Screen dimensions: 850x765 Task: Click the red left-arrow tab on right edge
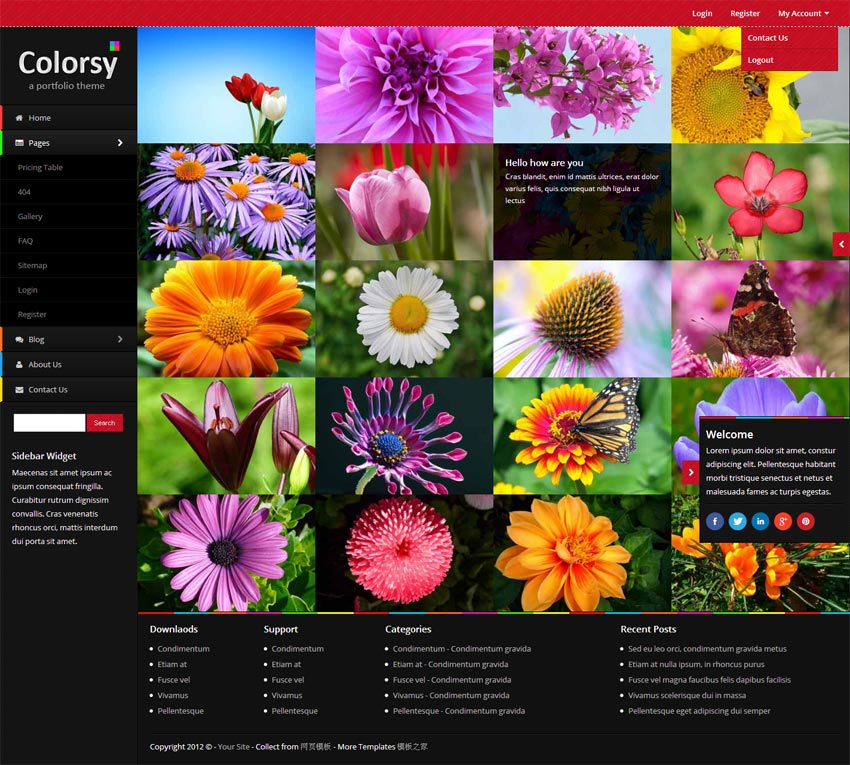point(841,244)
